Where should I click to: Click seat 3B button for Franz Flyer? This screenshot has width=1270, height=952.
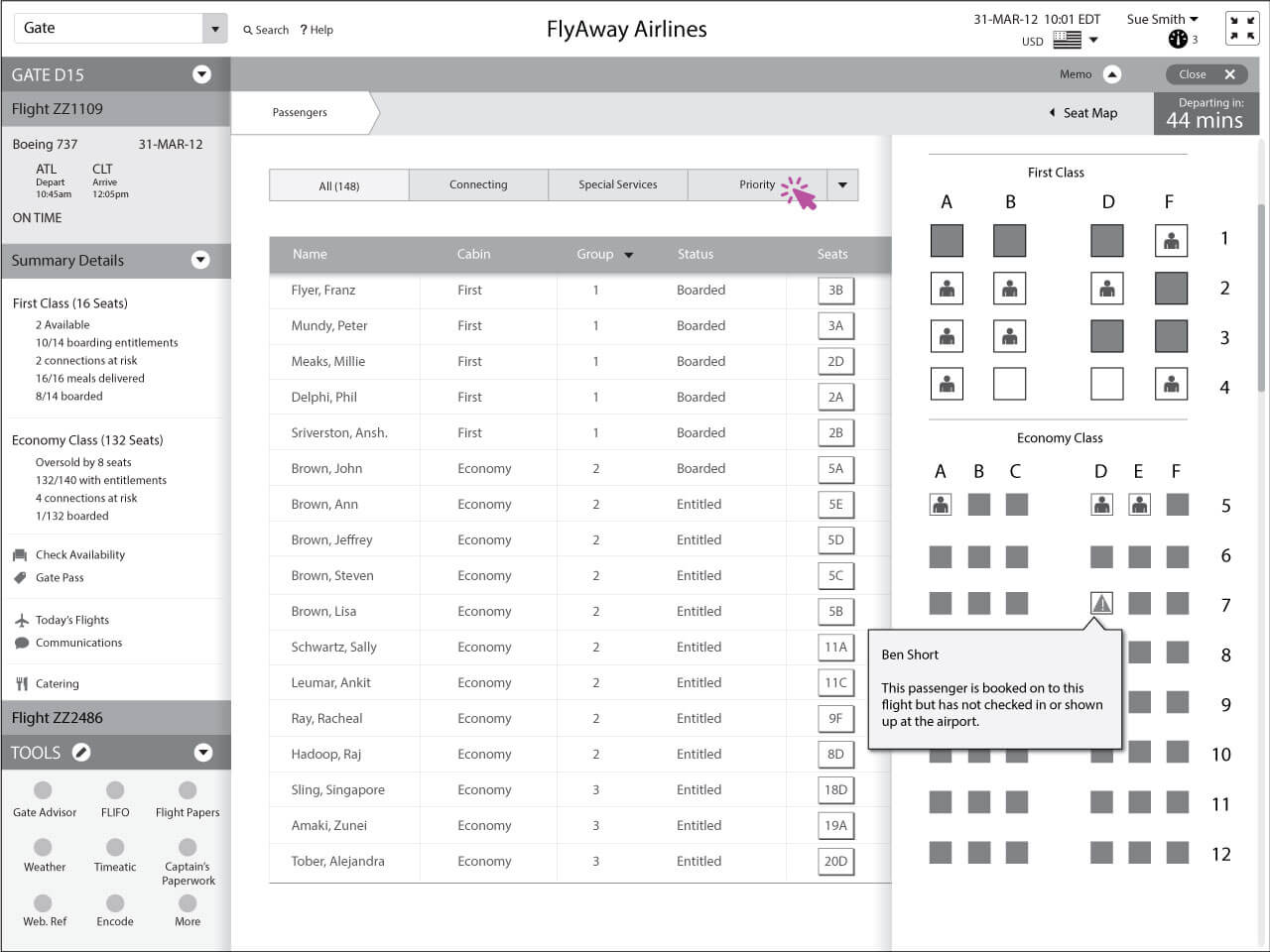(835, 291)
